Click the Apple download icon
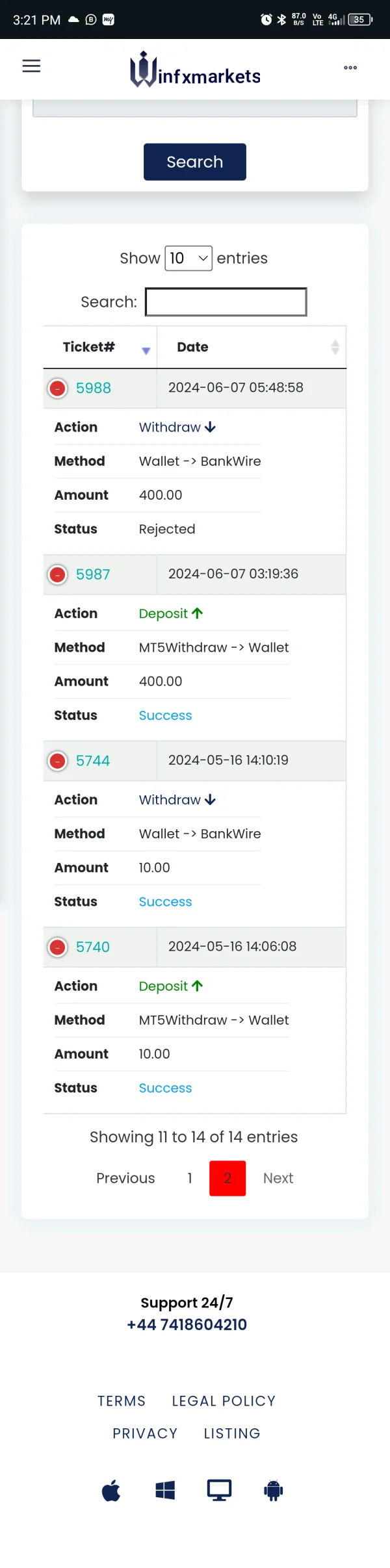390x1568 pixels. [111, 1490]
